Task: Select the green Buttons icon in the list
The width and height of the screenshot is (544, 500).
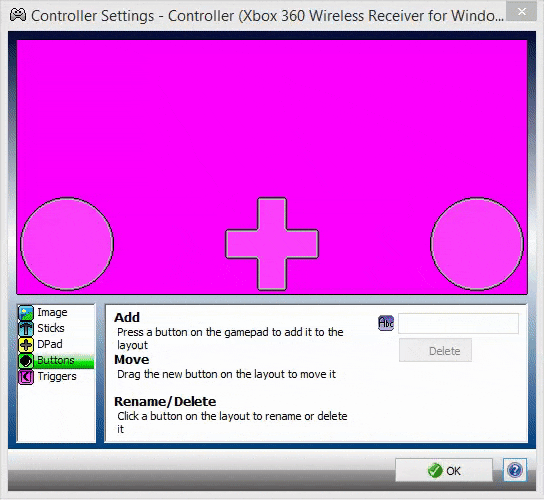Action: point(26,361)
